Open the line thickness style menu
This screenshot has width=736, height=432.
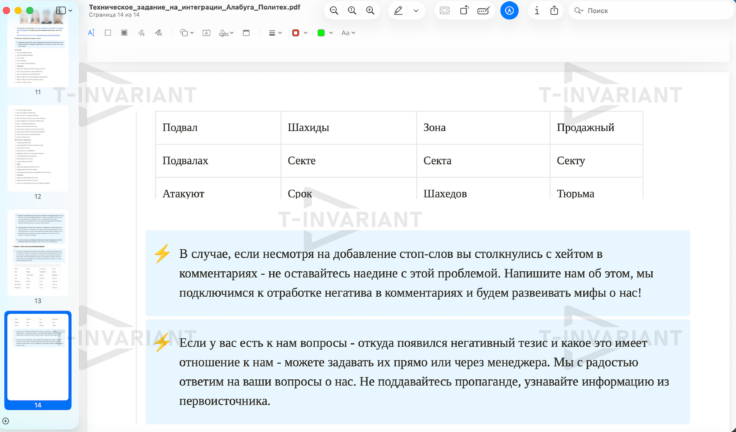pos(274,33)
